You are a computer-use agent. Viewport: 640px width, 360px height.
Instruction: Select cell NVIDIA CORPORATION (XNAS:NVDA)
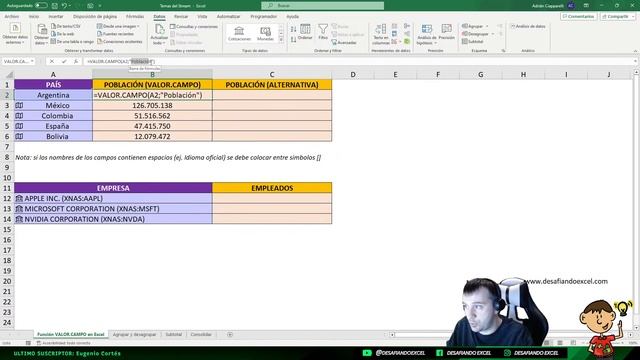click(x=113, y=219)
